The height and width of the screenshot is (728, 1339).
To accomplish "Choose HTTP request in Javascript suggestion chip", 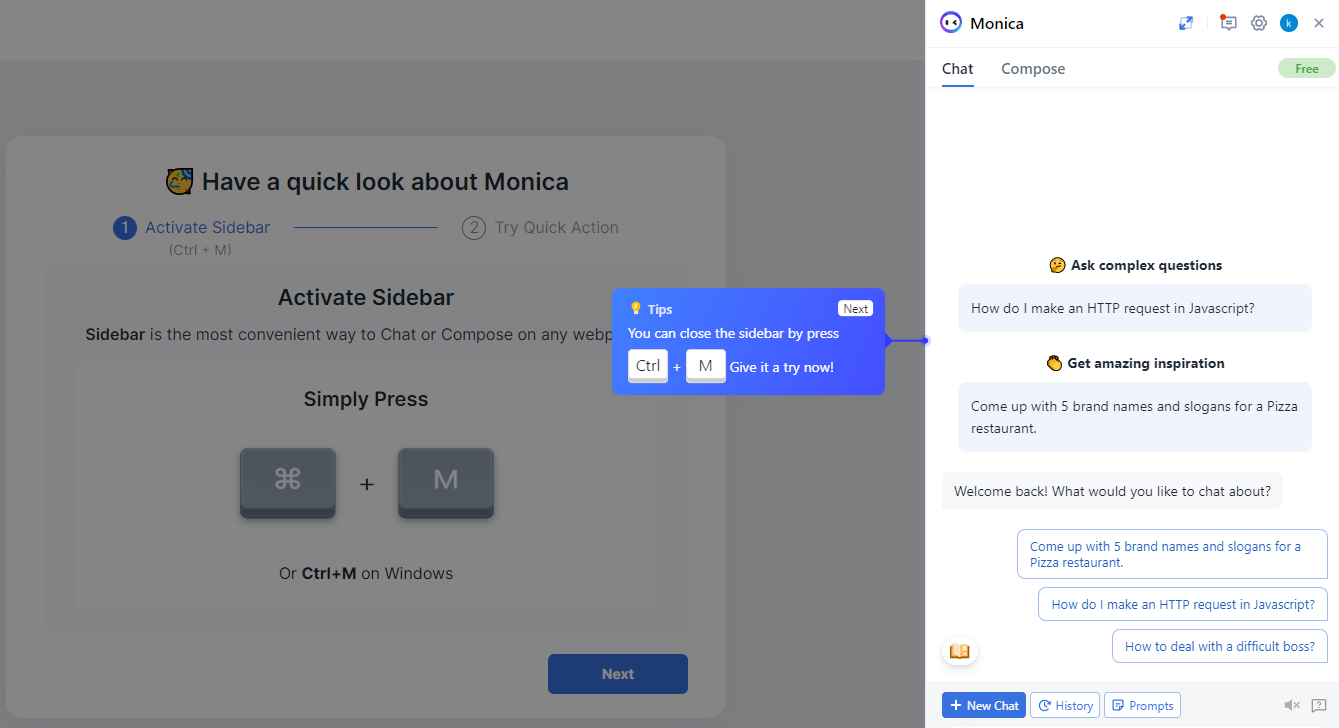I will [x=1183, y=604].
